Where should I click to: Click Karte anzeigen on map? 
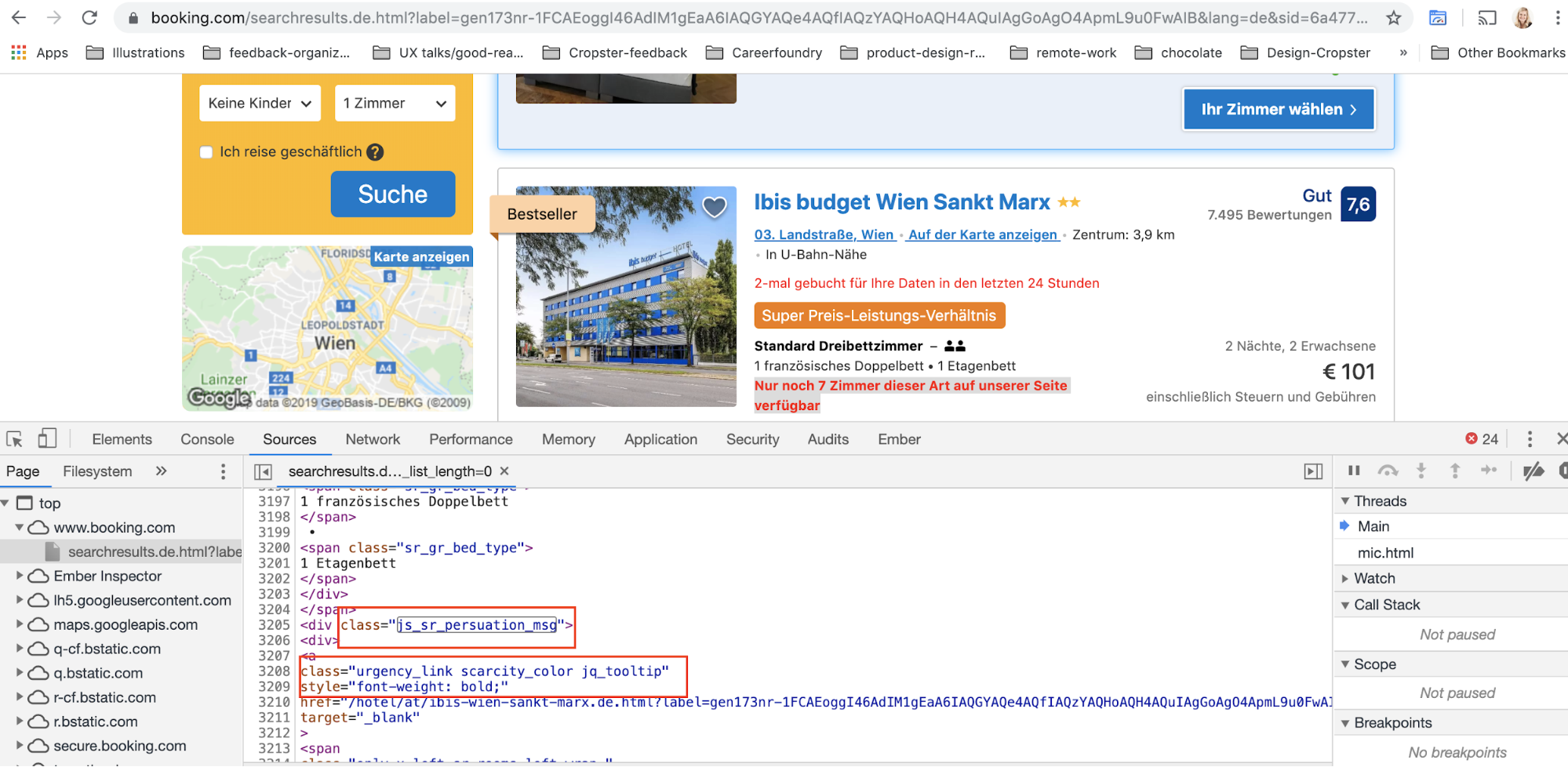(x=421, y=256)
